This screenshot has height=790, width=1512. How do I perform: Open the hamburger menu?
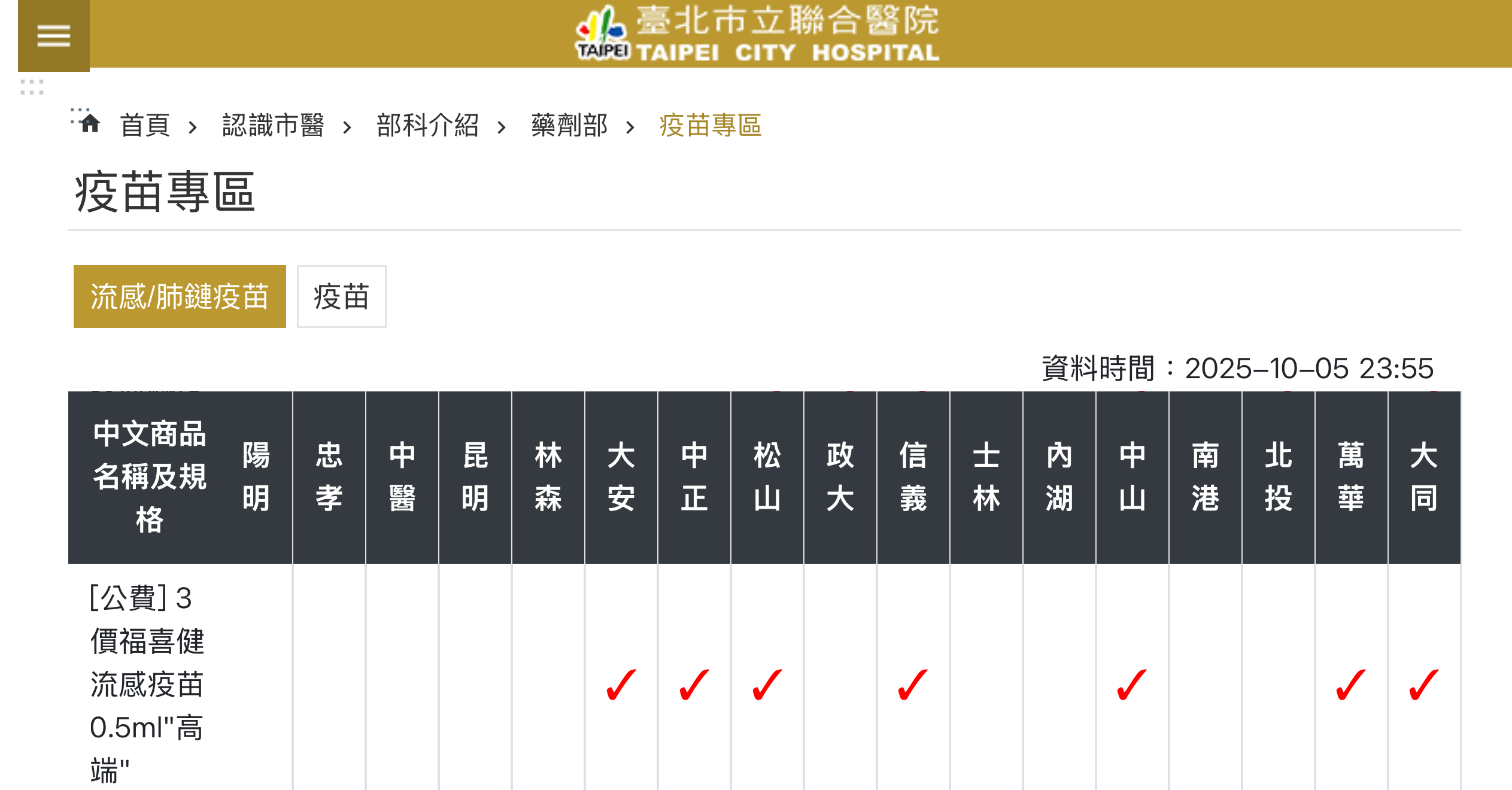(53, 35)
